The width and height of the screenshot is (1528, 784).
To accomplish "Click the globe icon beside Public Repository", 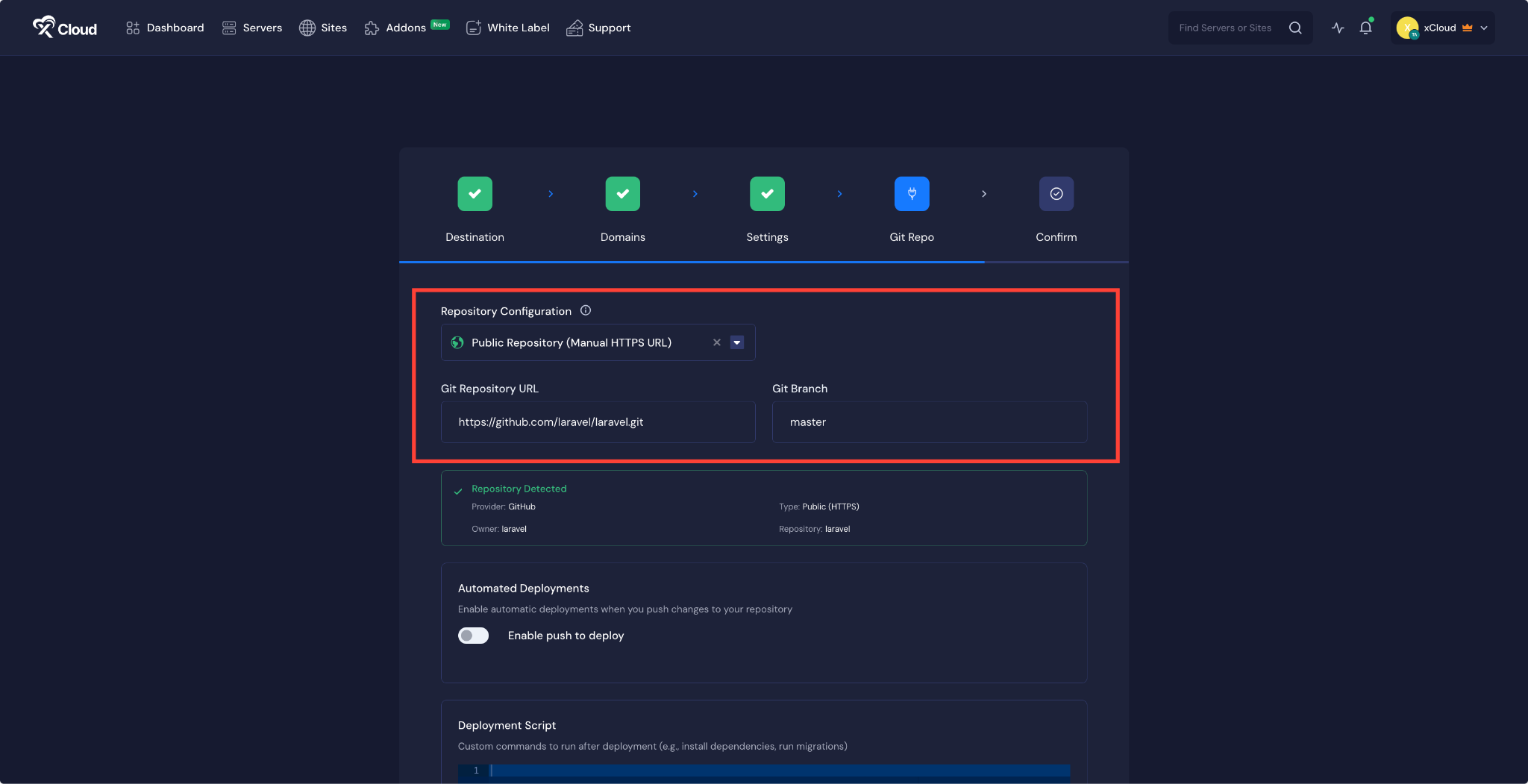I will tap(457, 342).
